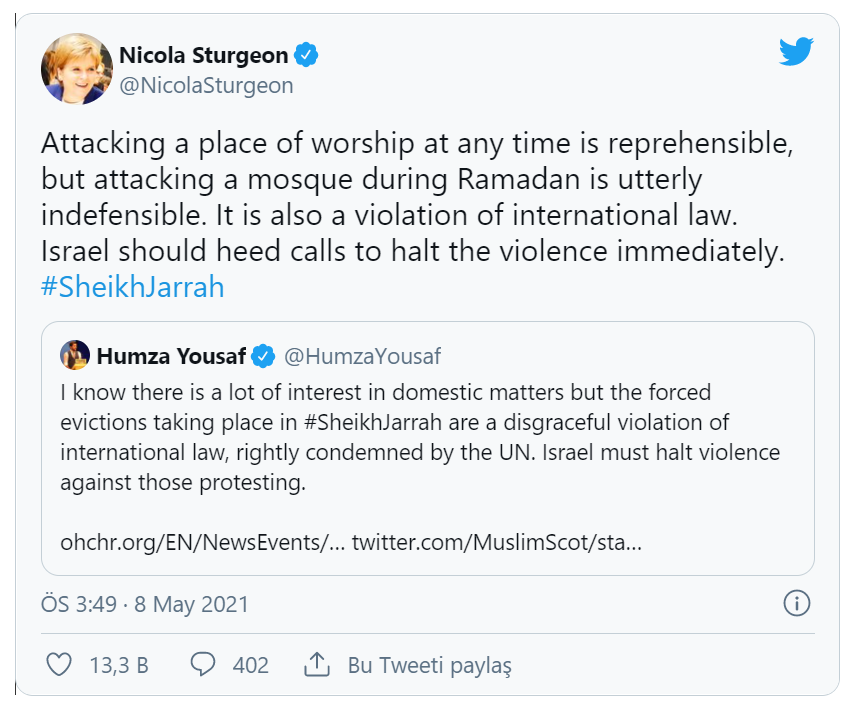Click the 13,3 B likes count
This screenshot has height=713, width=859.
coord(119,665)
